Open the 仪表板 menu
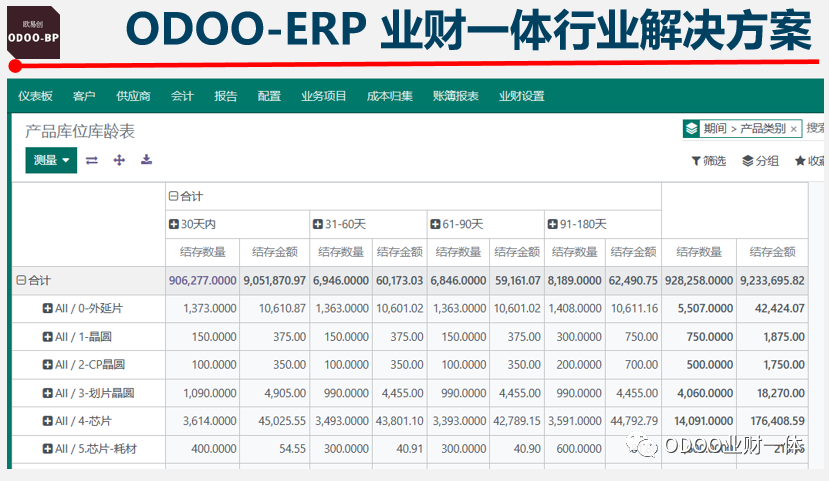Viewport: 829px width, 481px height. click(35, 96)
